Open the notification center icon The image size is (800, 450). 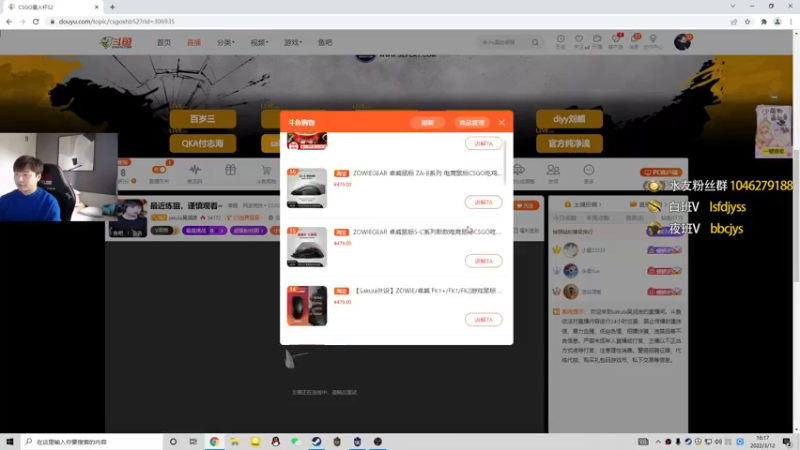pos(787,441)
